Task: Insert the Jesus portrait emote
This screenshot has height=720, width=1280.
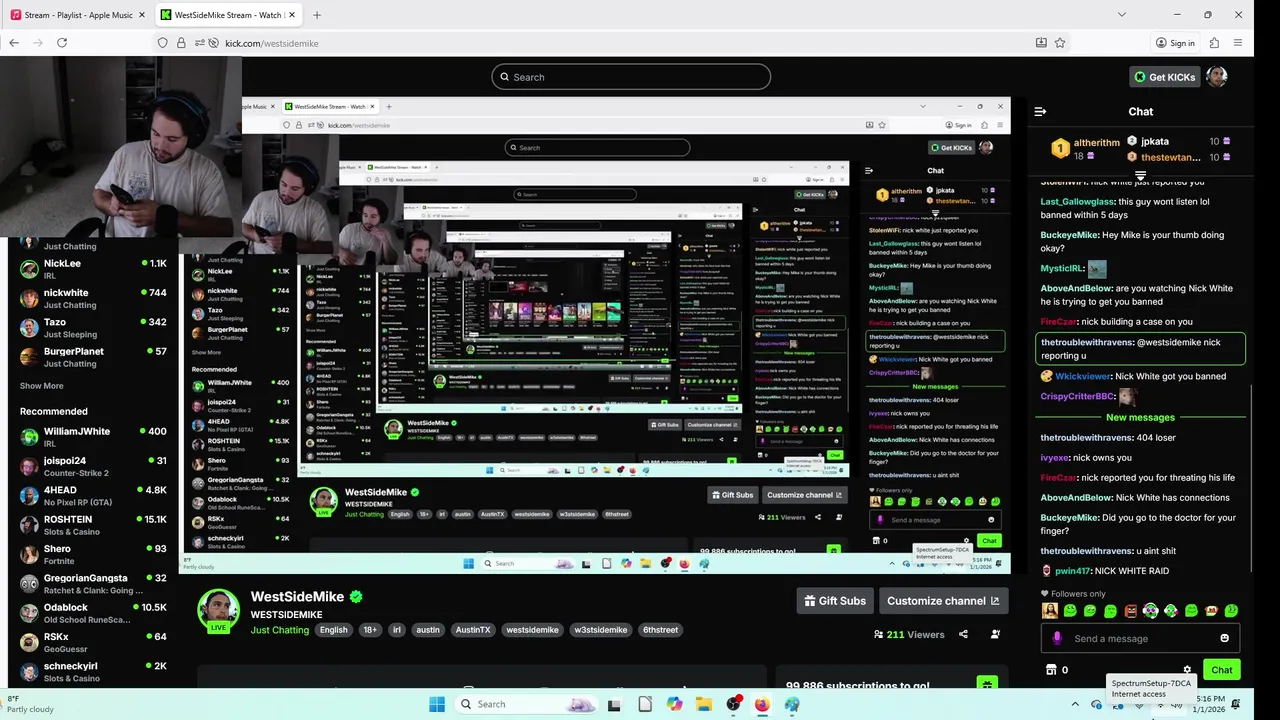Action: [x=1050, y=611]
